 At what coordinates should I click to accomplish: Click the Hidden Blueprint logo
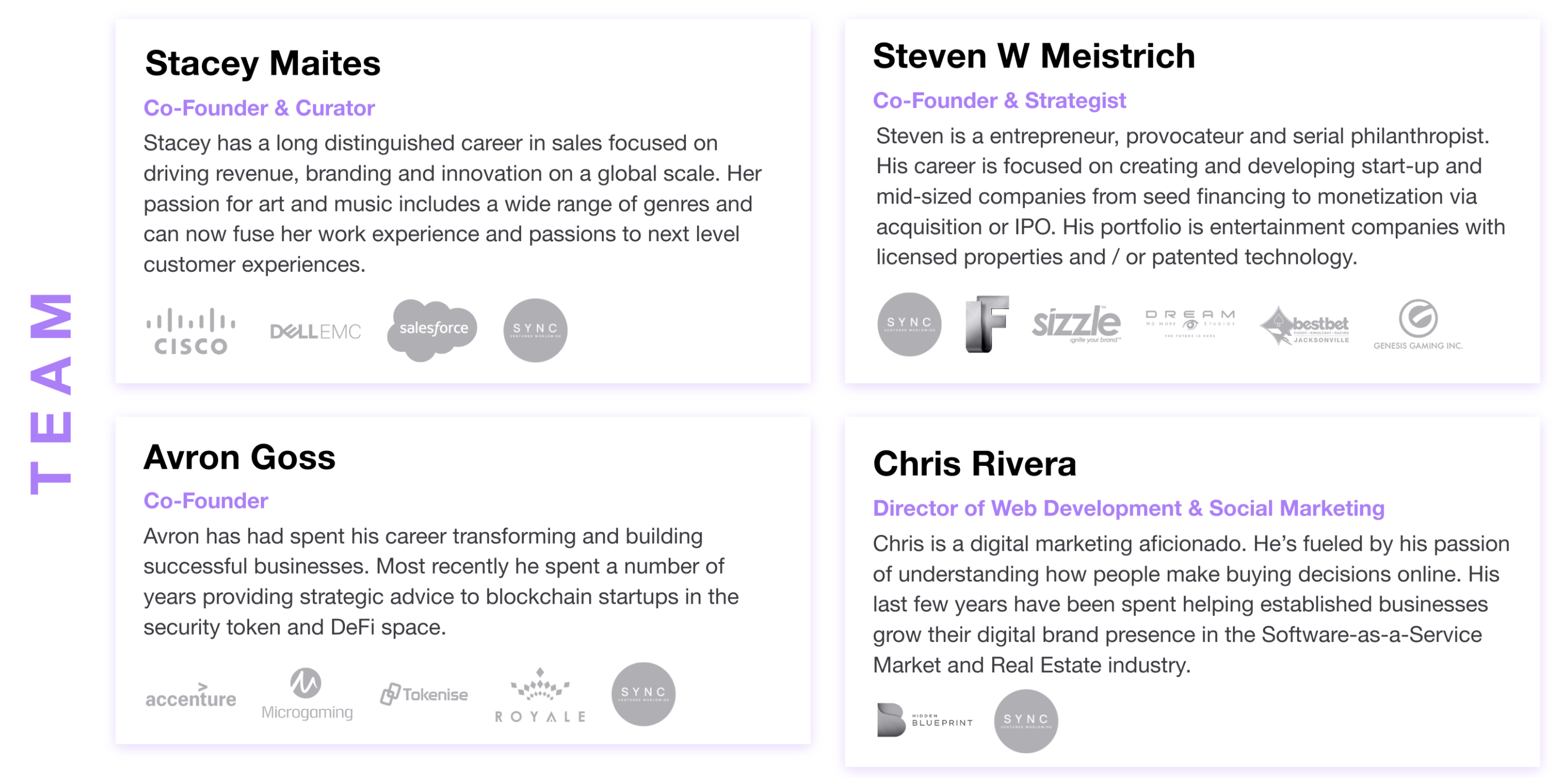[x=925, y=720]
